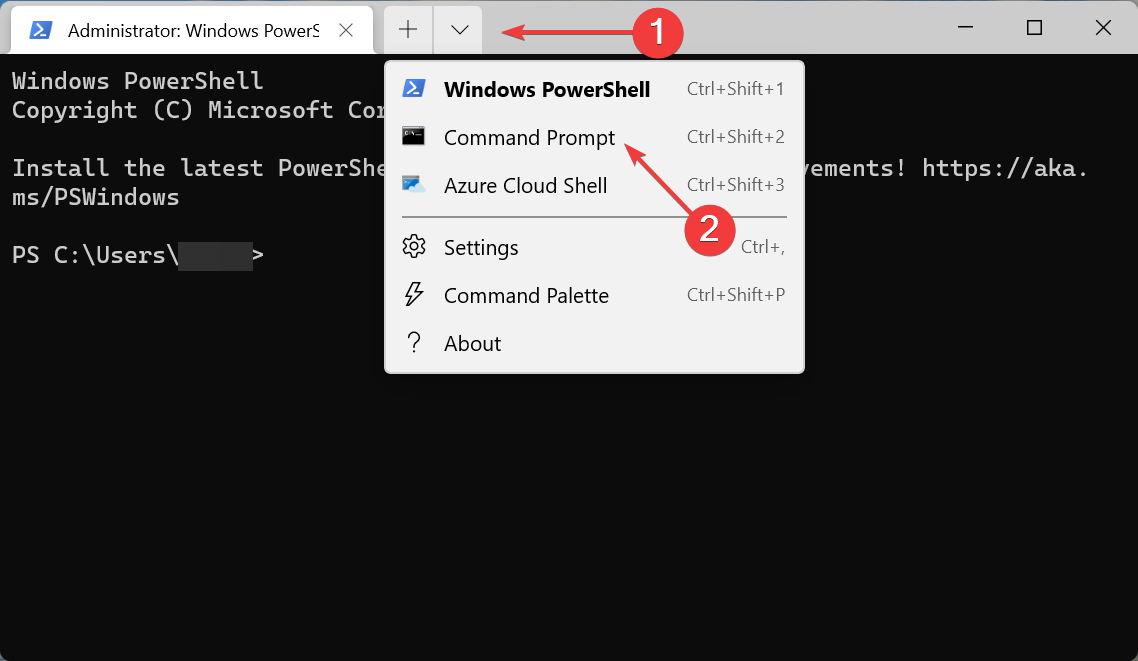Open a new Windows PowerShell tab from menu
Viewport: 1138px width, 661px height.
click(547, 89)
